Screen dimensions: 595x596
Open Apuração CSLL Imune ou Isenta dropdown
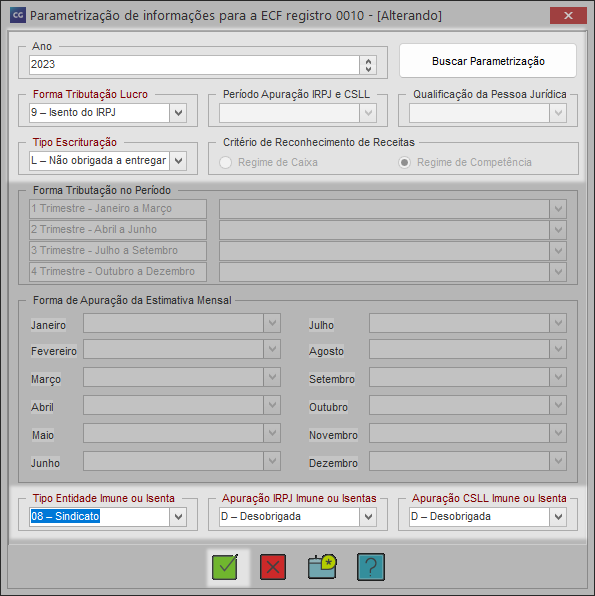pyautogui.click(x=558, y=517)
